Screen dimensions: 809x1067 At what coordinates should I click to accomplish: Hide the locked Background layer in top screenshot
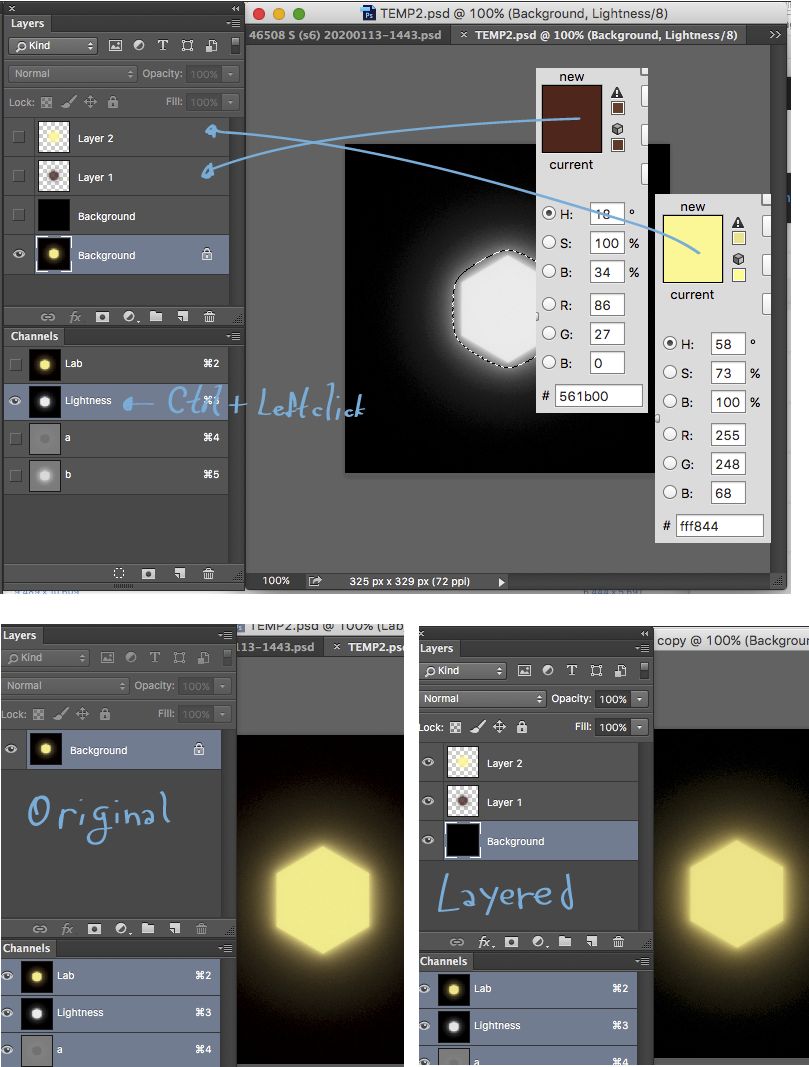[x=19, y=255]
